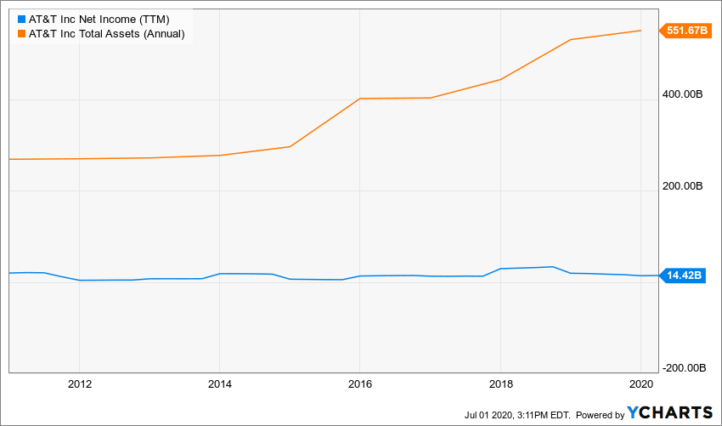The image size is (722, 426).
Task: Click the 2014 x-axis label
Action: tap(220, 384)
